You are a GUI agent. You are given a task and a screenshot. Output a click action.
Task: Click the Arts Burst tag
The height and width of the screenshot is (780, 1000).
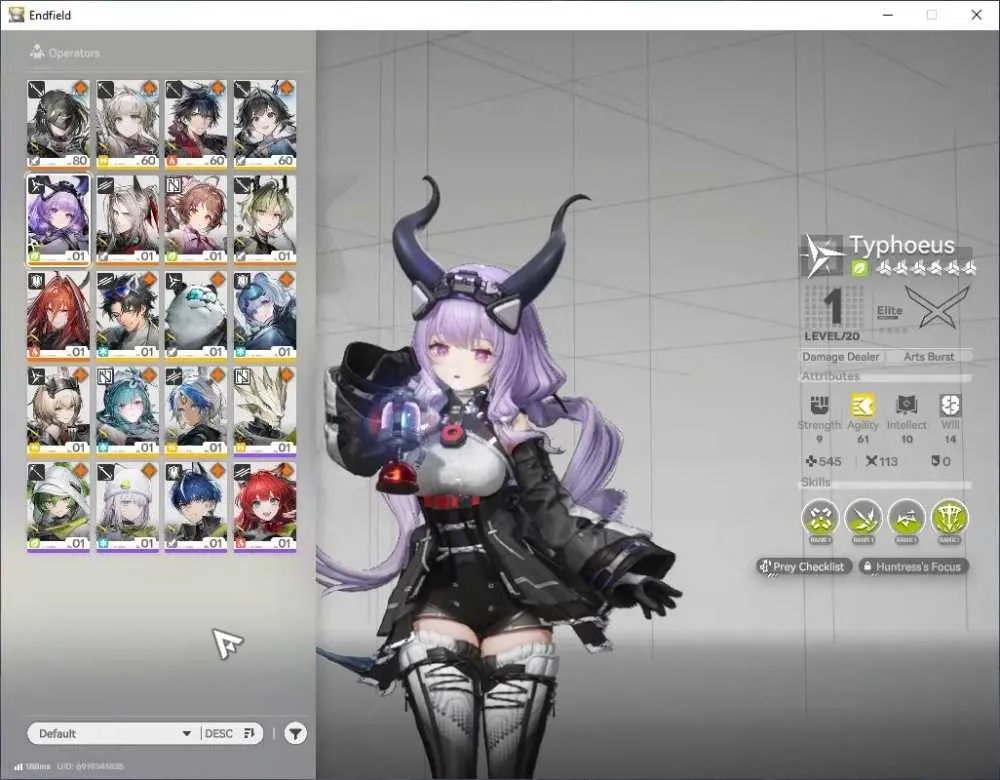point(929,357)
